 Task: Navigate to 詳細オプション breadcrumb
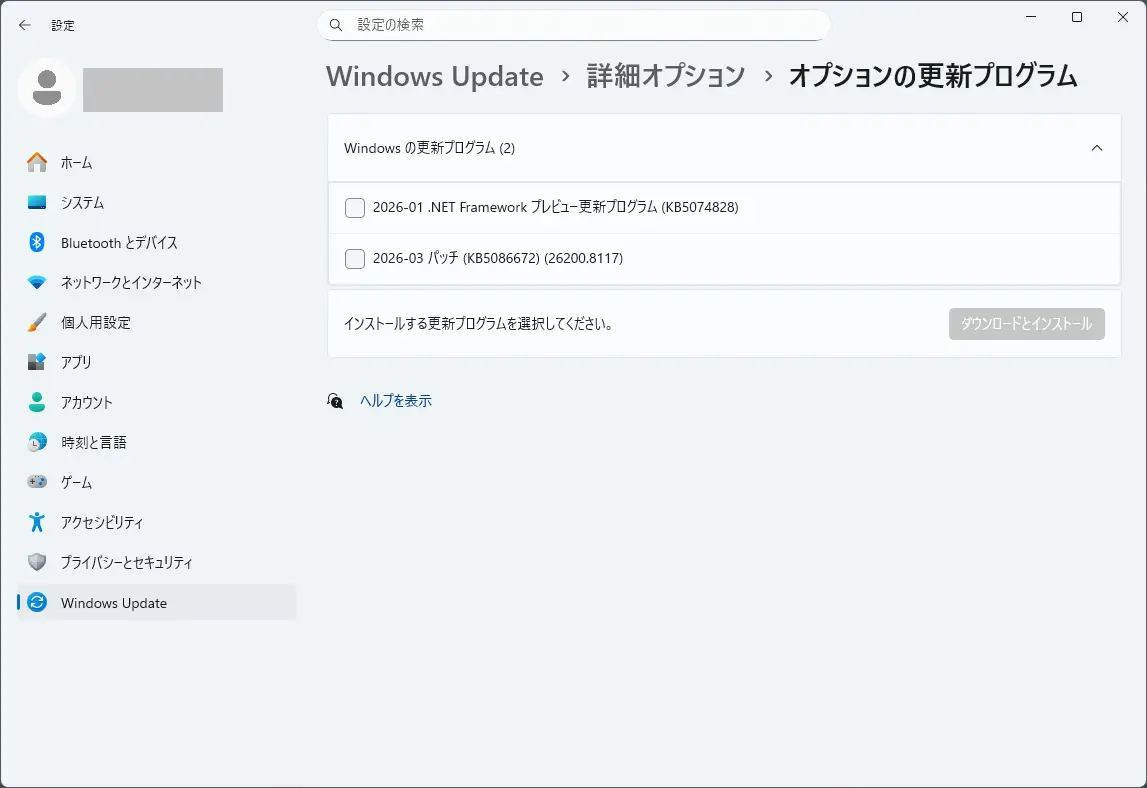(665, 76)
